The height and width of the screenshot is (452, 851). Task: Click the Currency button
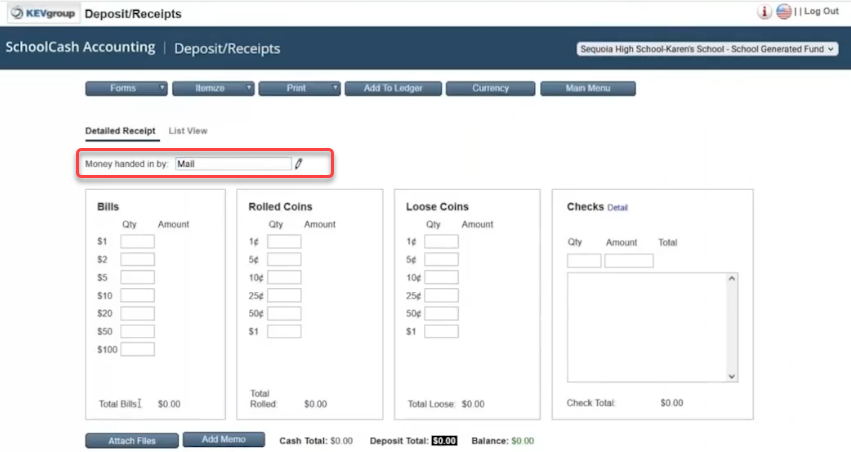tap(490, 88)
